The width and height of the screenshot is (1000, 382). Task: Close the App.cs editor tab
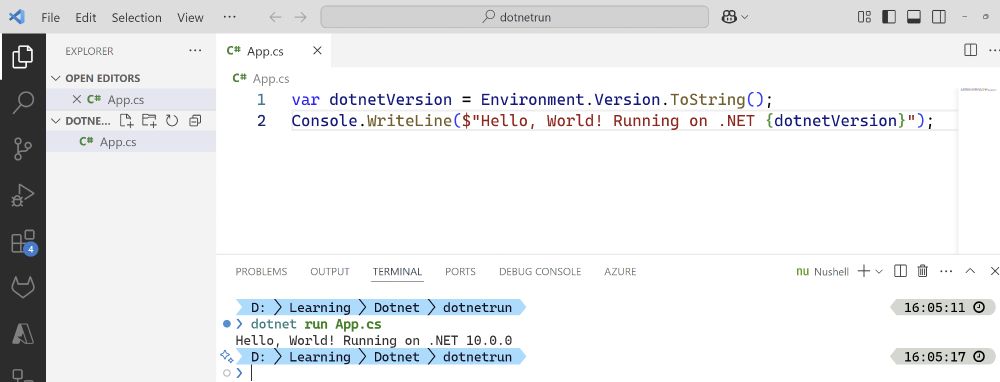click(317, 51)
